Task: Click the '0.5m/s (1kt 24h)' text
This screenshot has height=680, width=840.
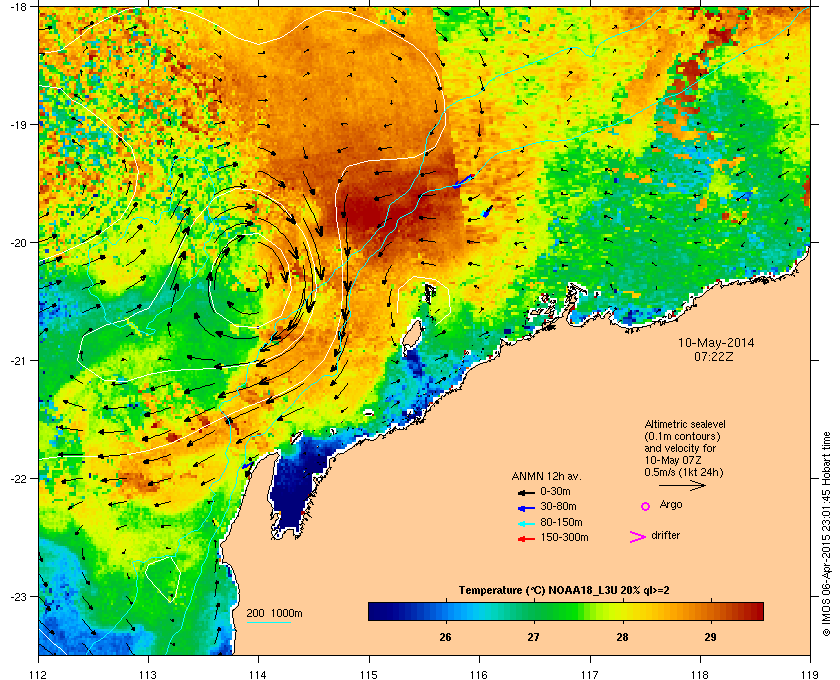Action: pos(684,473)
